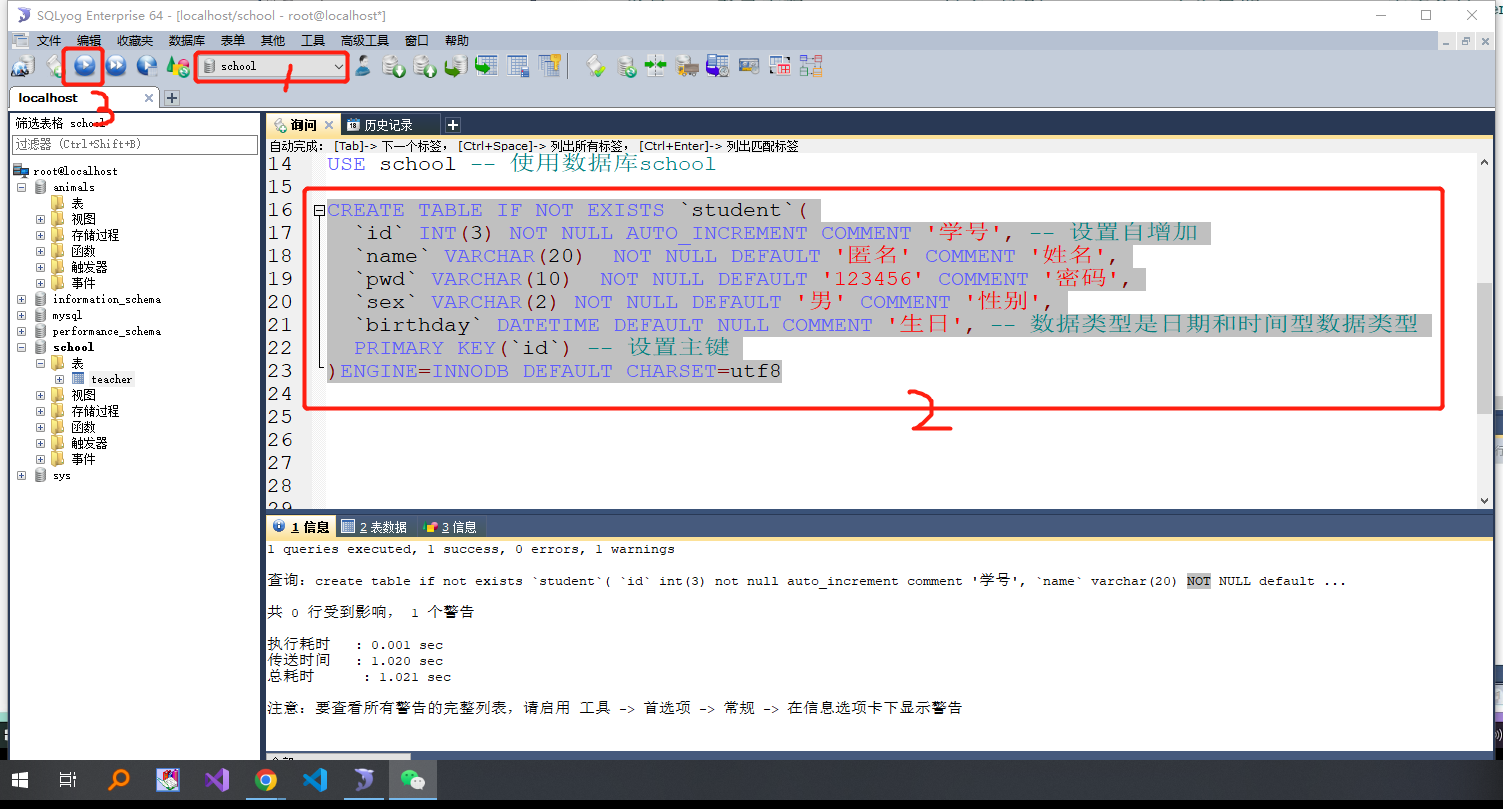The image size is (1503, 809).
Task: Click the database icon with green down arrow
Action: click(394, 66)
